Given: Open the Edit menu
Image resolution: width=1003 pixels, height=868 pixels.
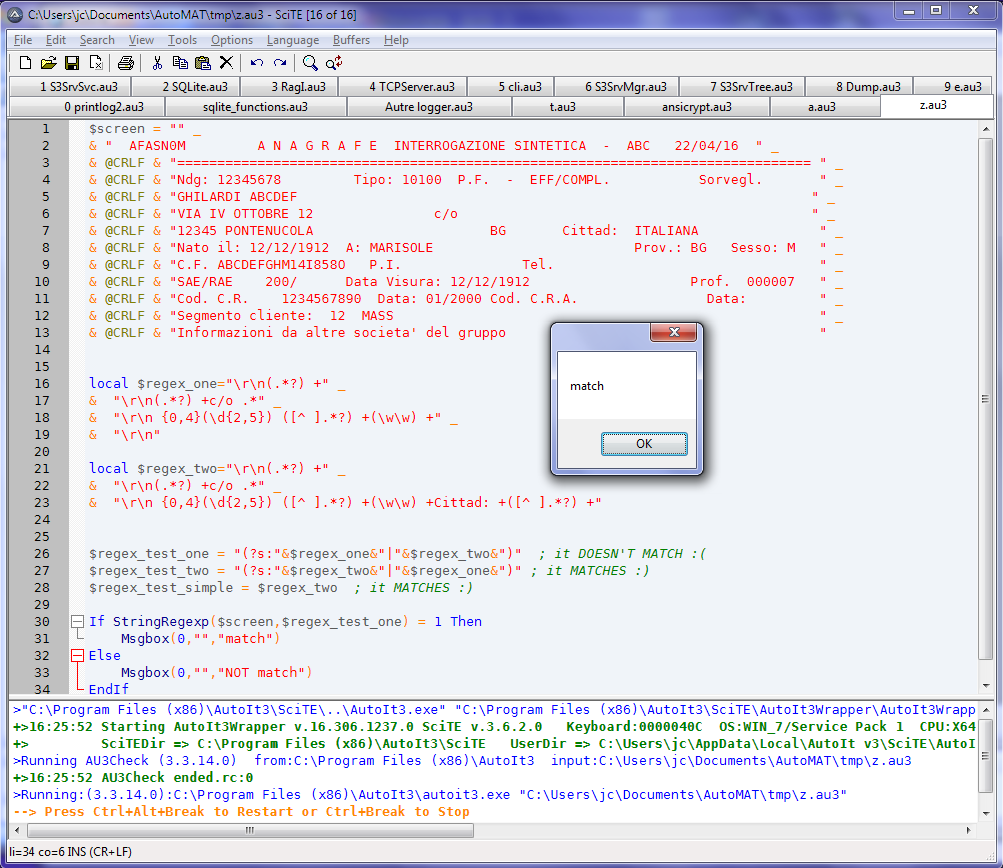Looking at the screenshot, I should click(x=56, y=40).
